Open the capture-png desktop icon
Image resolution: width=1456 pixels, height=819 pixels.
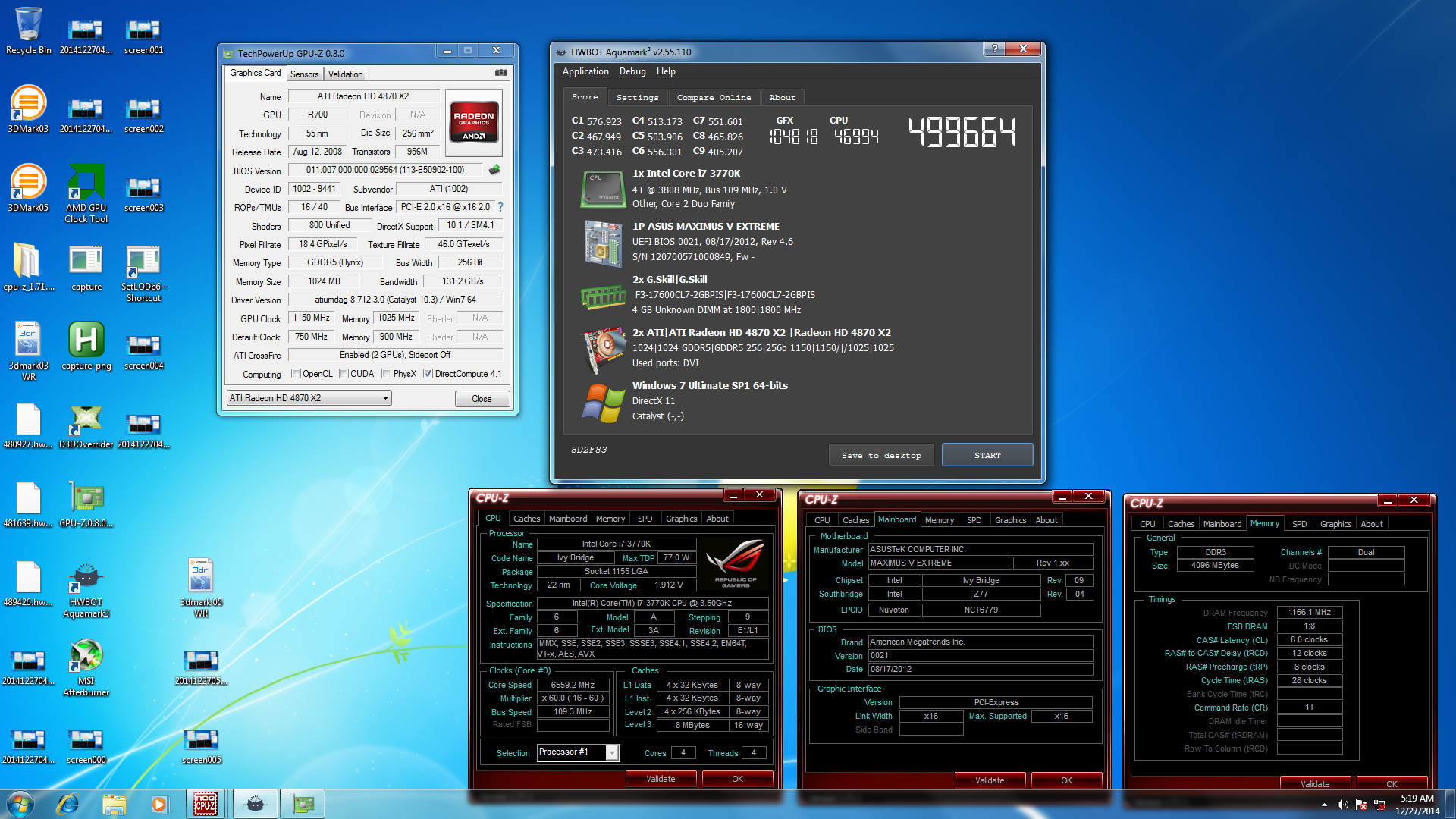(x=86, y=346)
